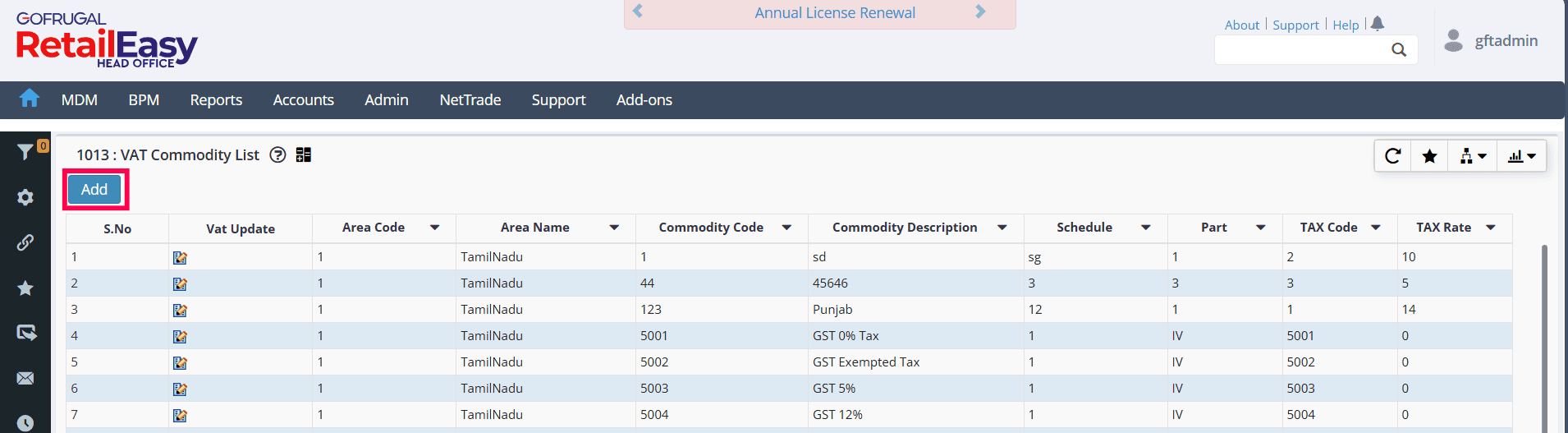Viewport: 1568px width, 433px height.
Task: Click the Home icon in navigation bar
Action: coord(30,99)
